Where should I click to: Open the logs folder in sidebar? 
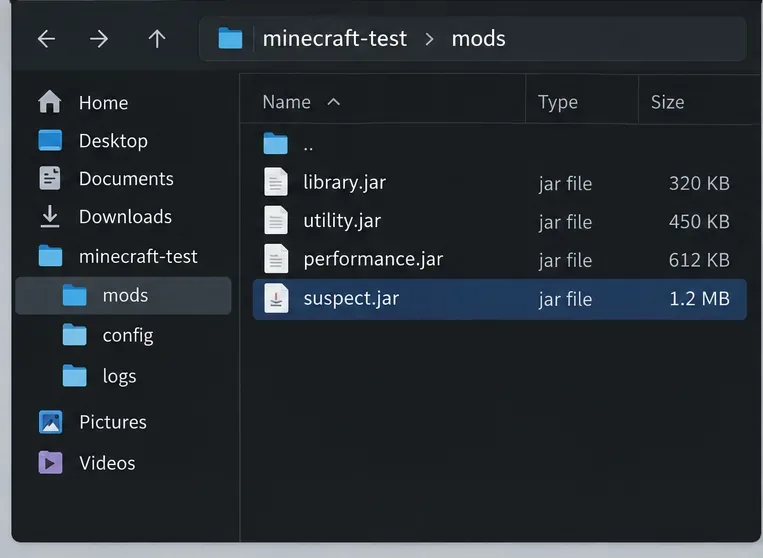point(119,377)
